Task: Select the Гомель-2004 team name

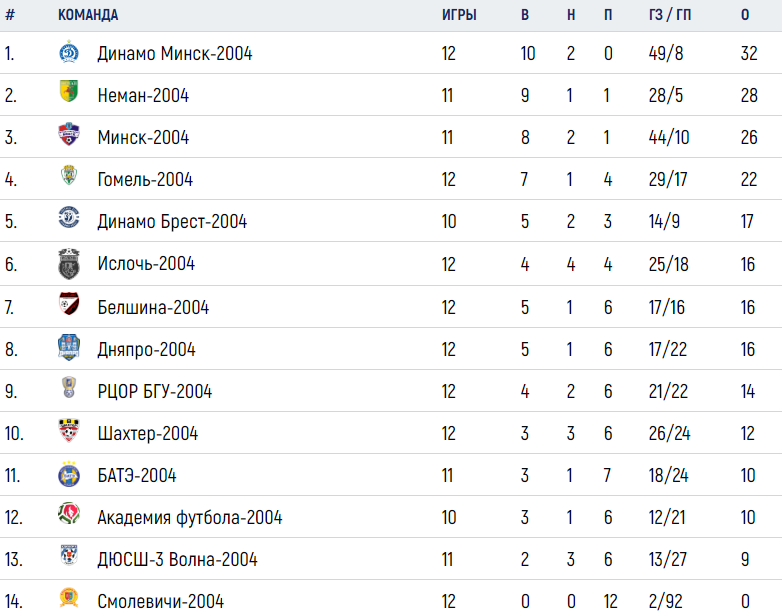Action: tap(145, 180)
